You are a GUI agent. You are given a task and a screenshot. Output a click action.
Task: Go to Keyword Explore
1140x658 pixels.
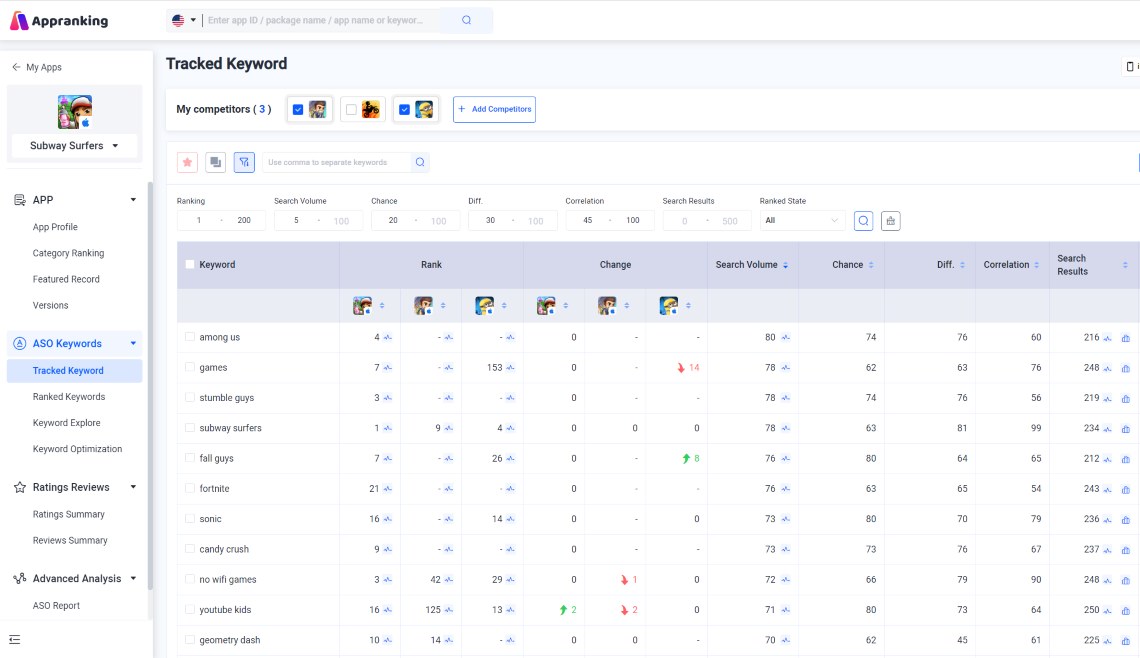pyautogui.click(x=67, y=423)
